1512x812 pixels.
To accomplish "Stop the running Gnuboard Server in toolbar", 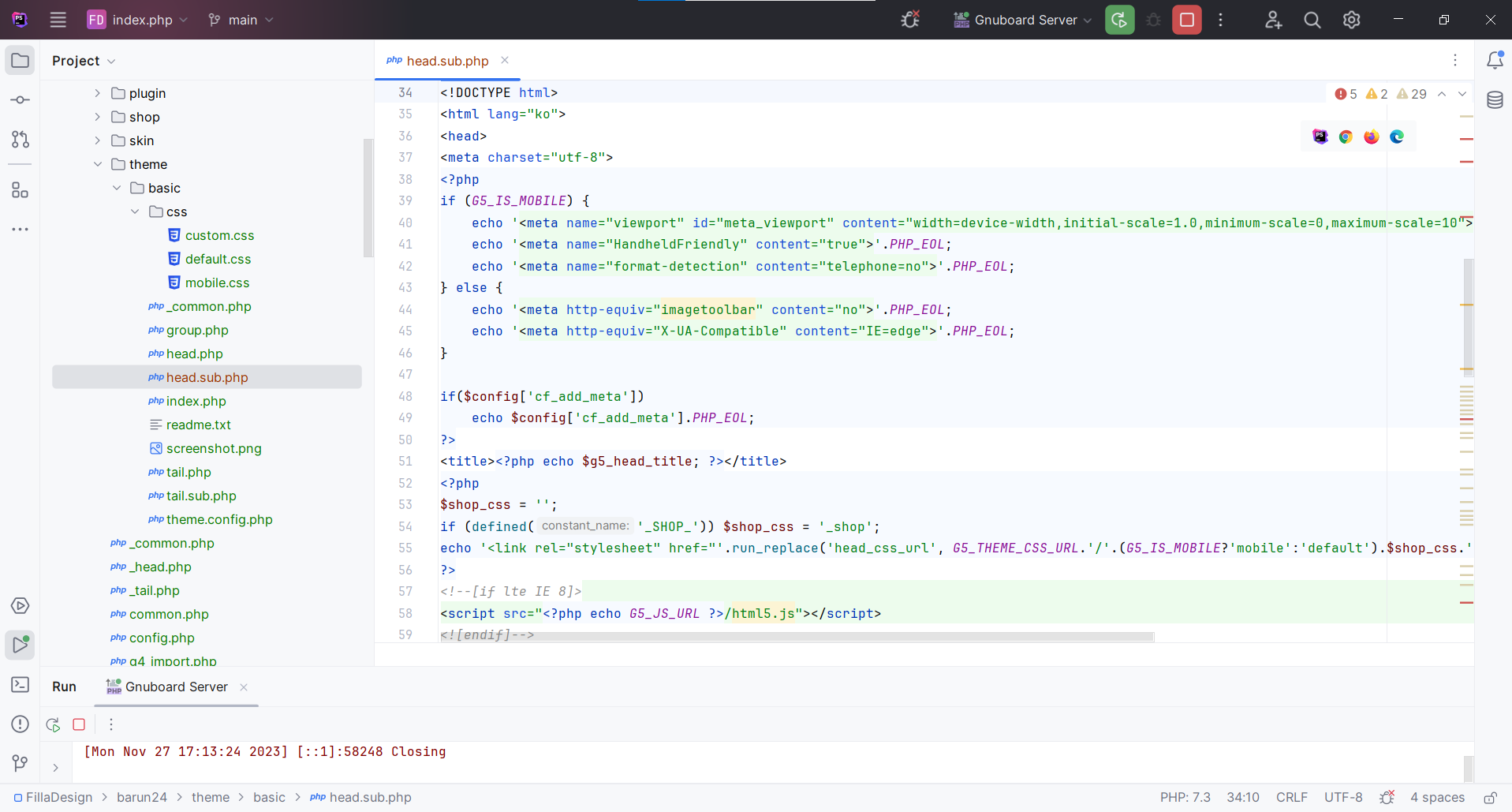I will pos(1187,20).
